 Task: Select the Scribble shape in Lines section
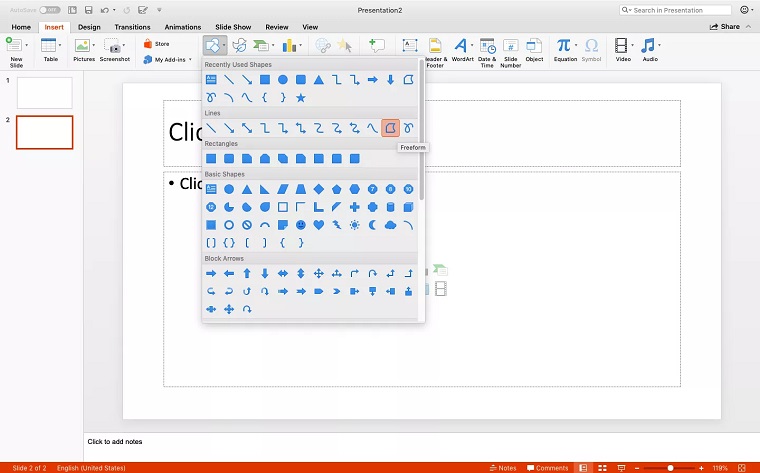click(x=409, y=128)
